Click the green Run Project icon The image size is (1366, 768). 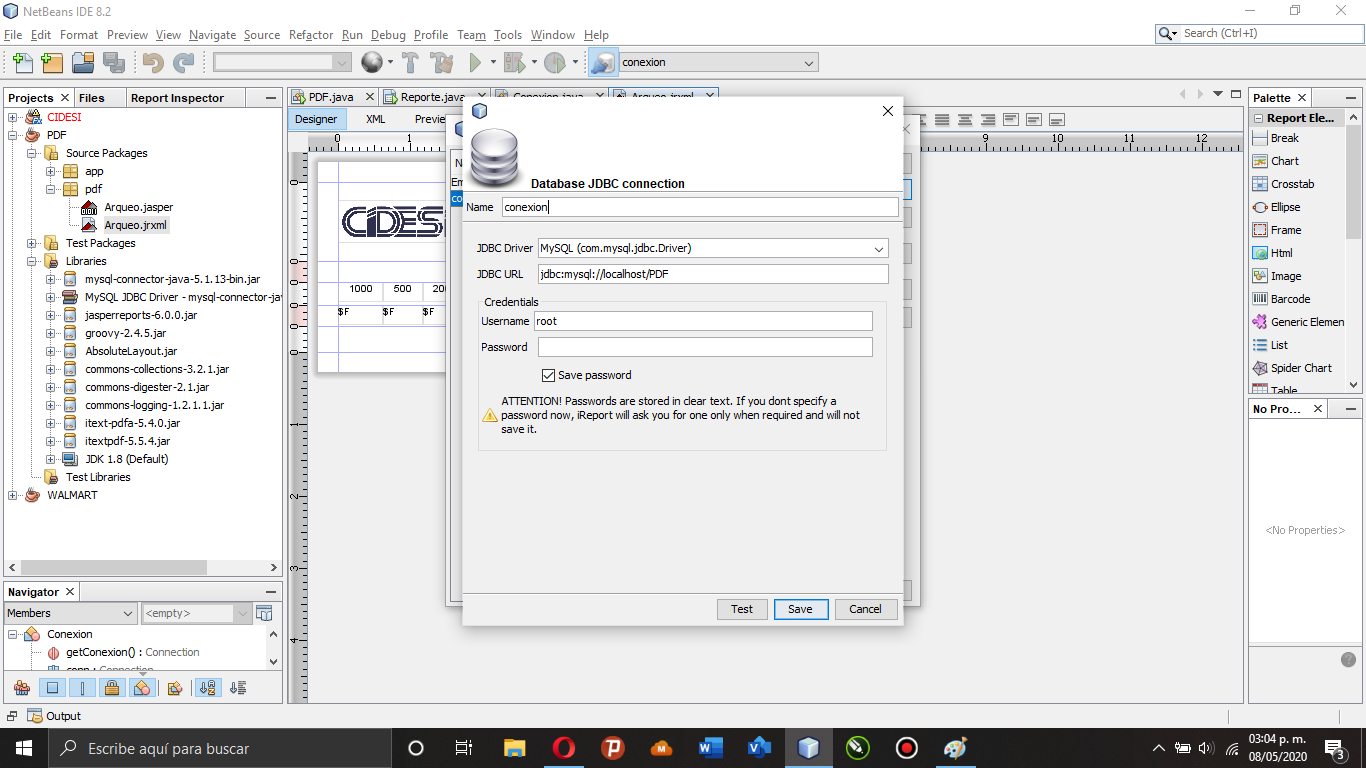click(x=476, y=62)
